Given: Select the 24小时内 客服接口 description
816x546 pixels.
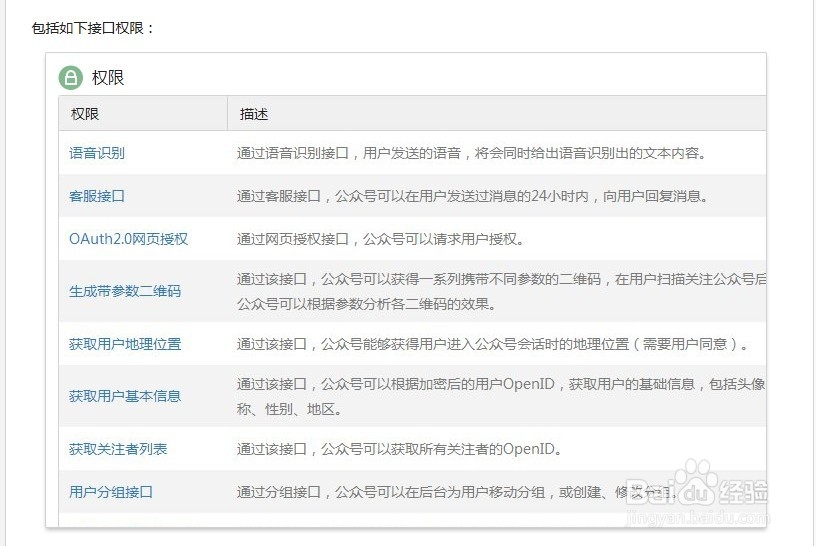Looking at the screenshot, I should pos(472,196).
